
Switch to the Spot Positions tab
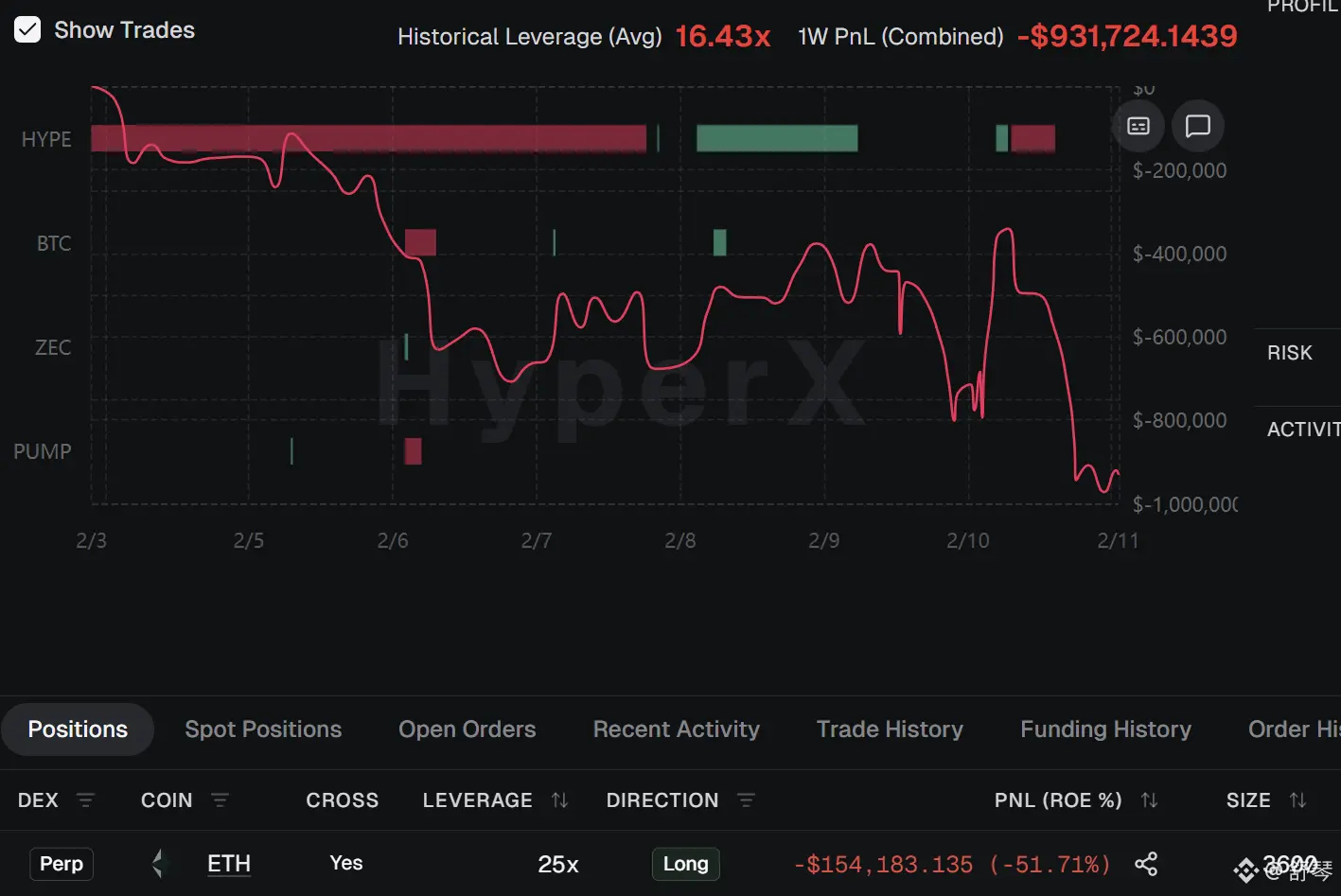[263, 729]
